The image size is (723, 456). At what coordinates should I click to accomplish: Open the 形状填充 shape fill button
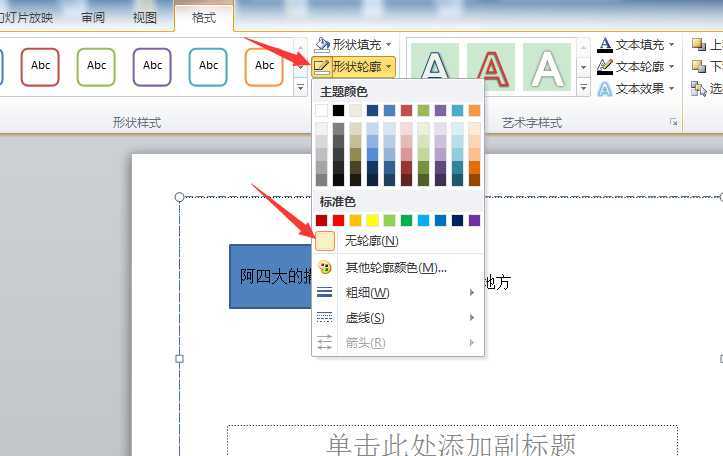pos(352,44)
